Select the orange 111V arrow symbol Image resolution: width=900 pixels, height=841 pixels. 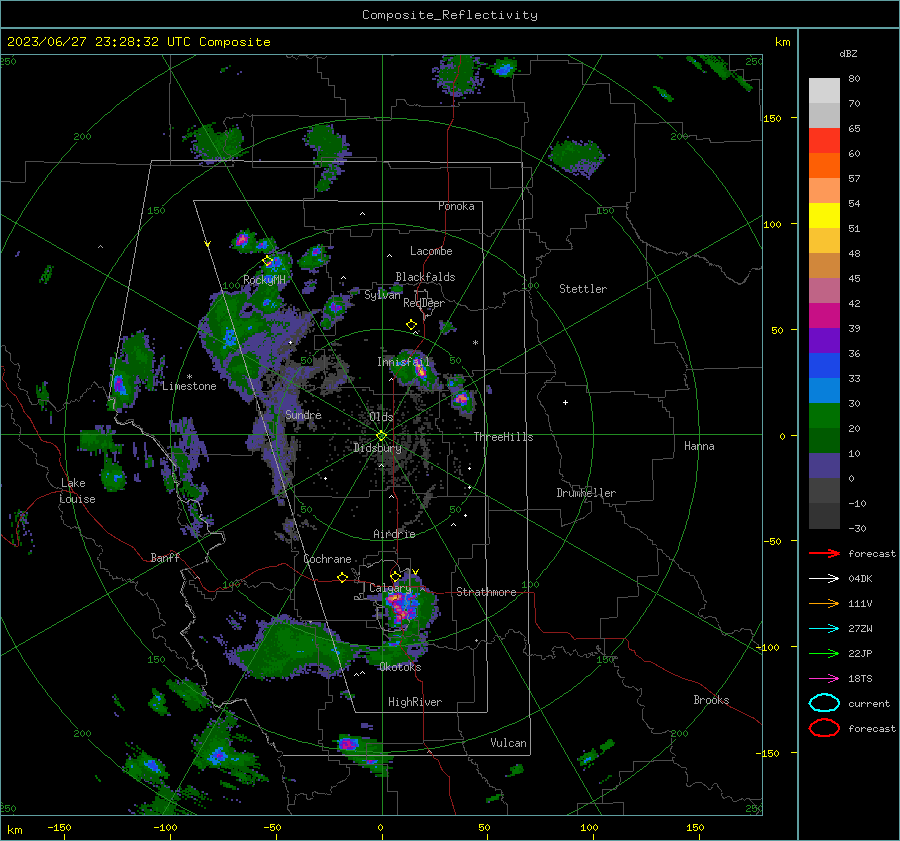click(x=824, y=603)
